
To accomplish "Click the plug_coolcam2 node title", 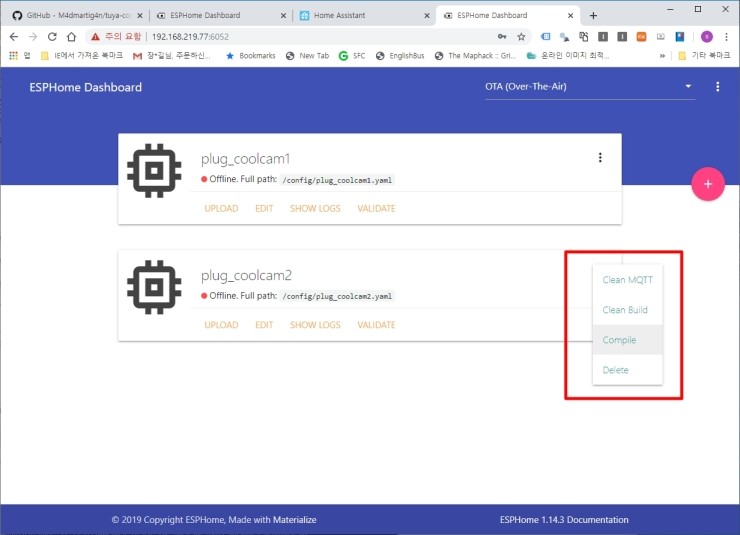I will (246, 276).
